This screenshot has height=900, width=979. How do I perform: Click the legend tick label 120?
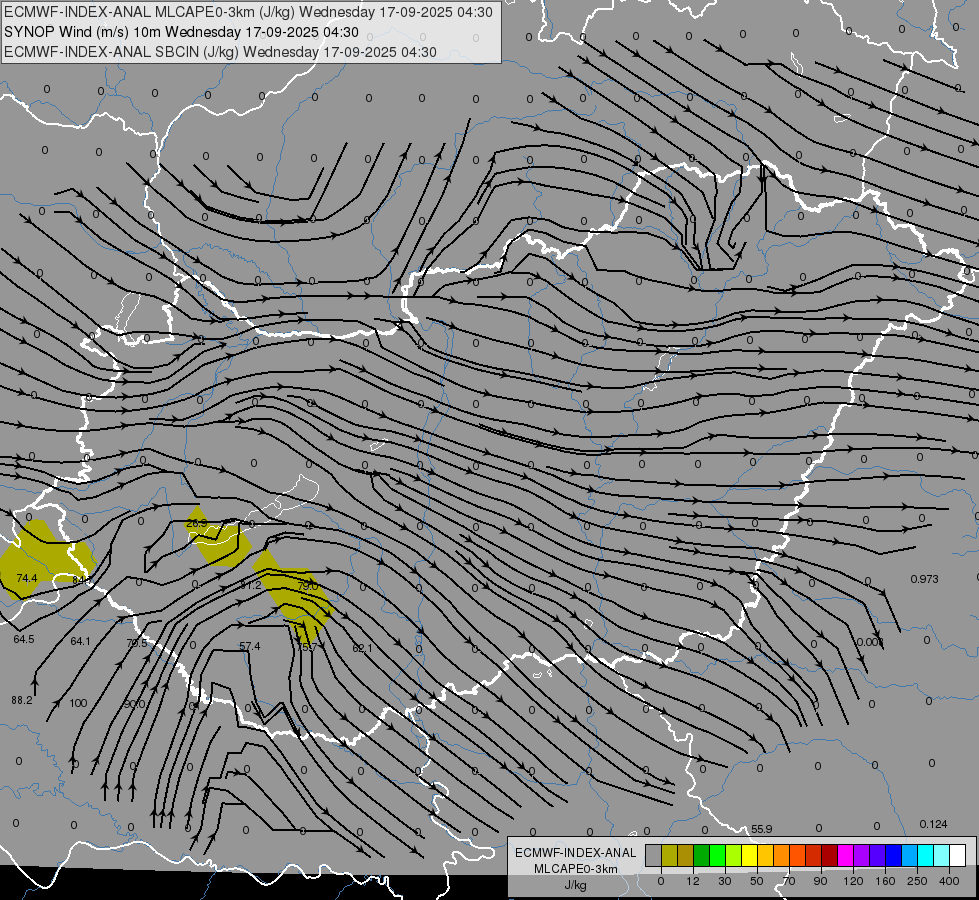click(854, 881)
